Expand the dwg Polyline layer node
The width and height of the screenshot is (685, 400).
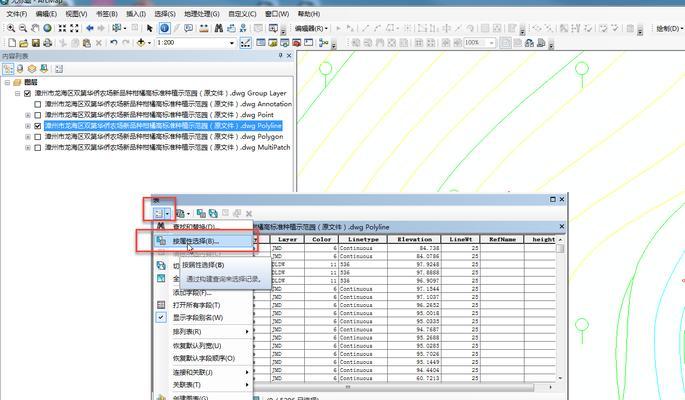pos(28,126)
